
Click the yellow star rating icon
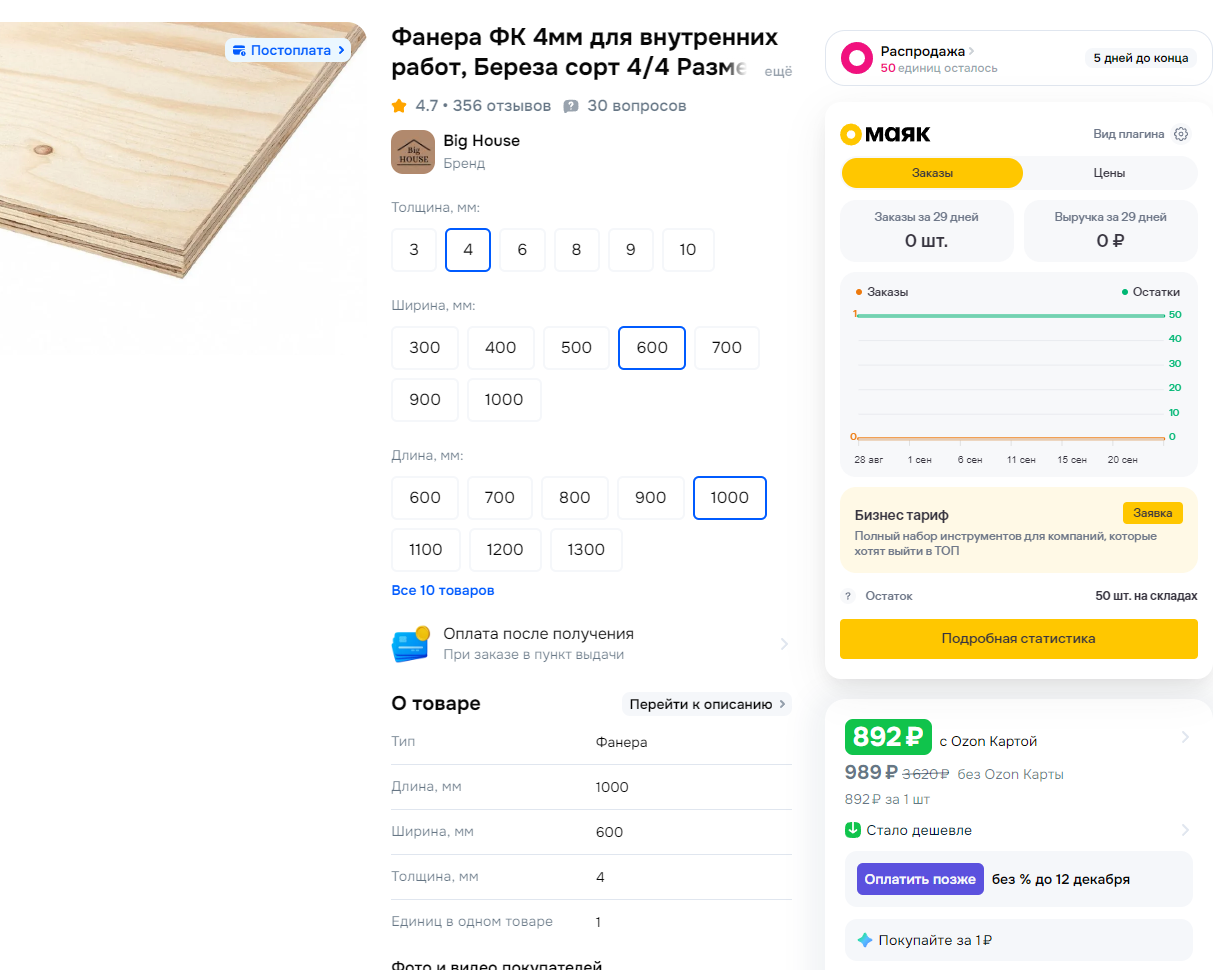(x=399, y=106)
